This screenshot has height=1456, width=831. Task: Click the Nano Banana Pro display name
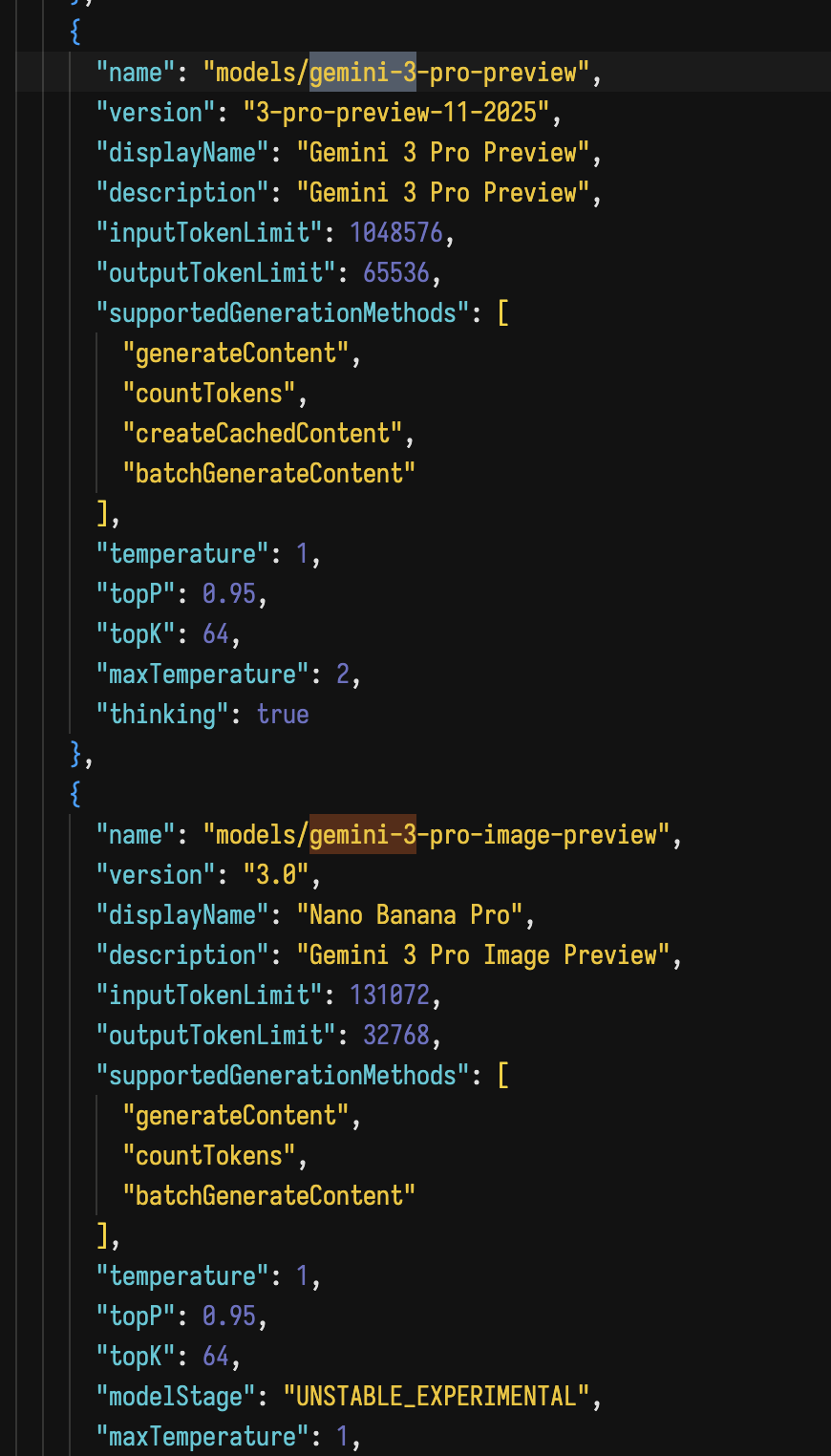click(x=410, y=915)
